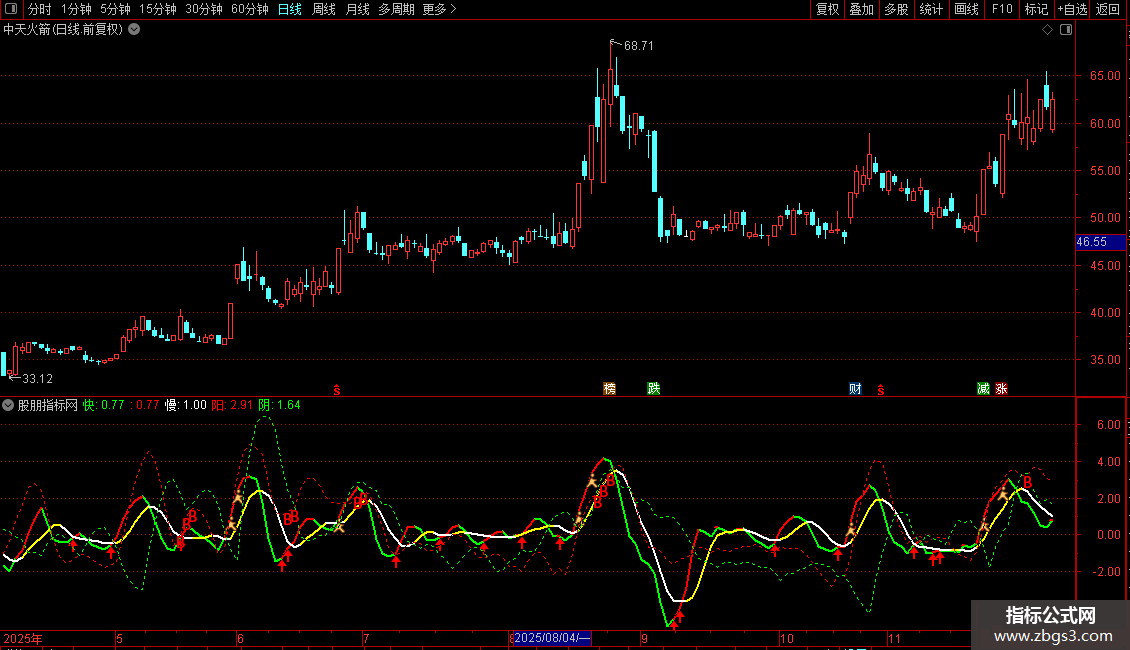
Task: Click the diamond icon above the chart
Action: point(1048,30)
